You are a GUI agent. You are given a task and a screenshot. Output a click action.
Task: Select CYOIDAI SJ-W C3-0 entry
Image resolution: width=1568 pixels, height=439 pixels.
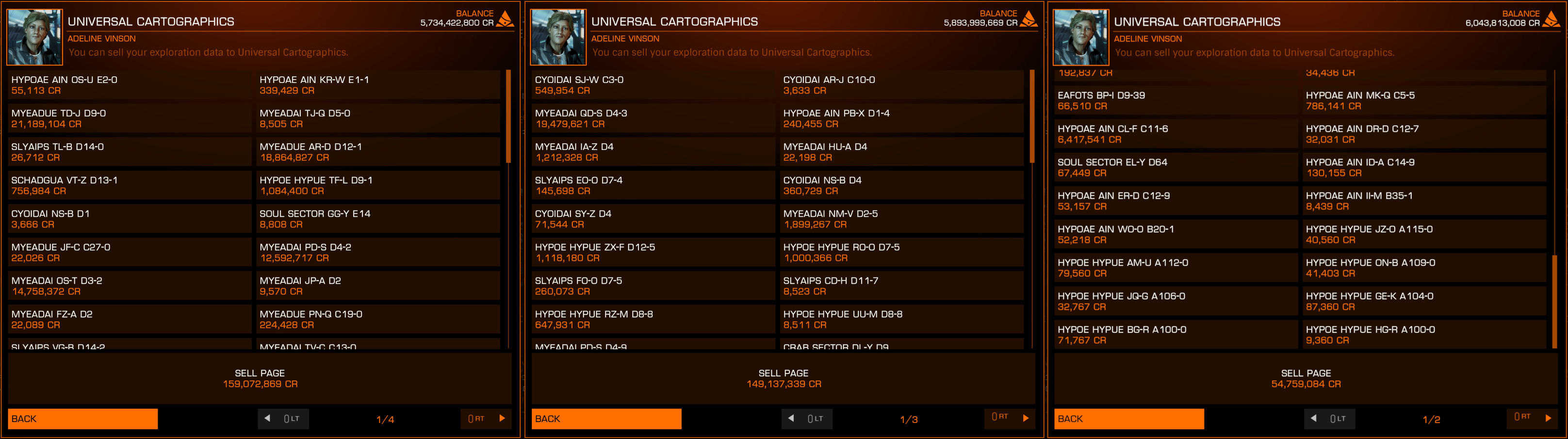point(653,84)
